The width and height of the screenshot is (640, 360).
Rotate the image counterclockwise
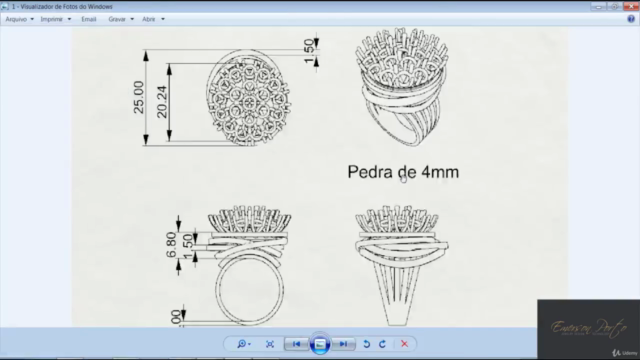tap(367, 344)
